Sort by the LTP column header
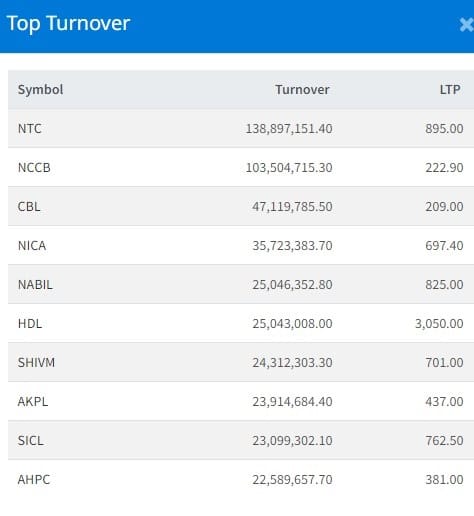Viewport: 474px width, 516px height. click(450, 89)
